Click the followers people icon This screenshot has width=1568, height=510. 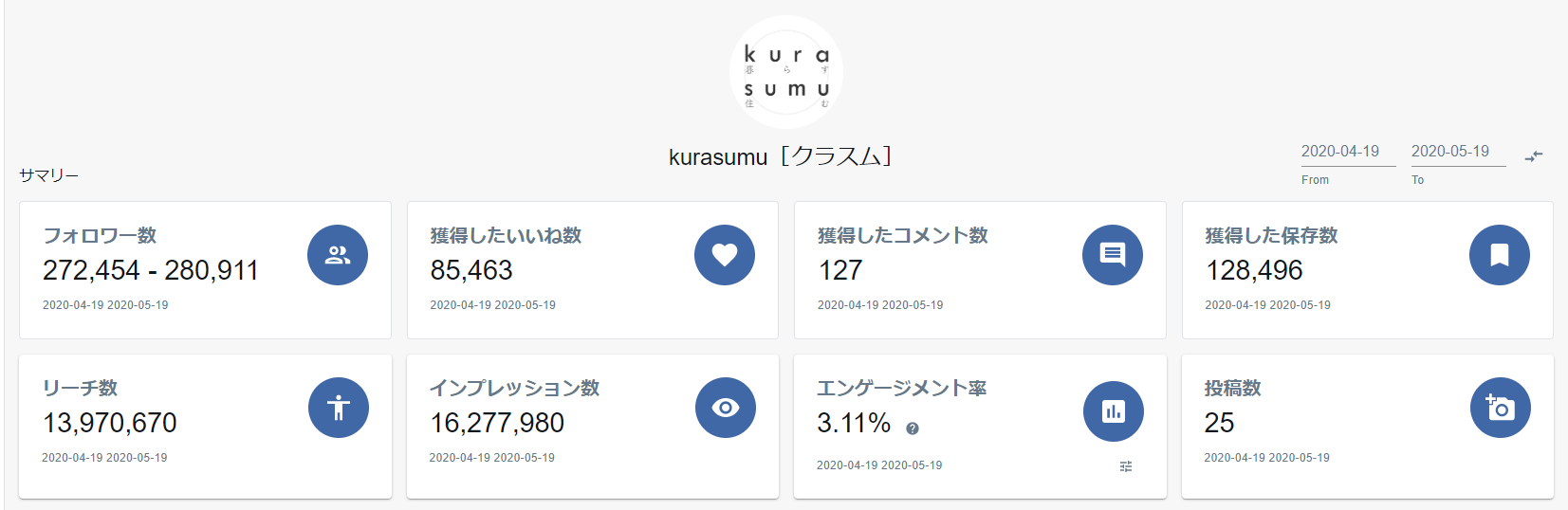[338, 255]
